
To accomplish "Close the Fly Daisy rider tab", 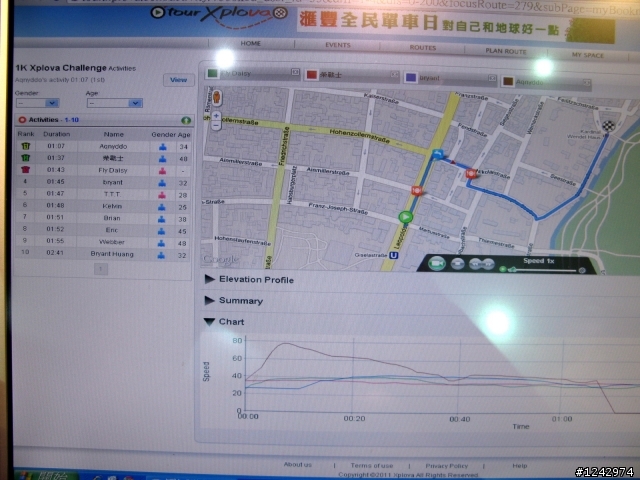I will click(295, 72).
